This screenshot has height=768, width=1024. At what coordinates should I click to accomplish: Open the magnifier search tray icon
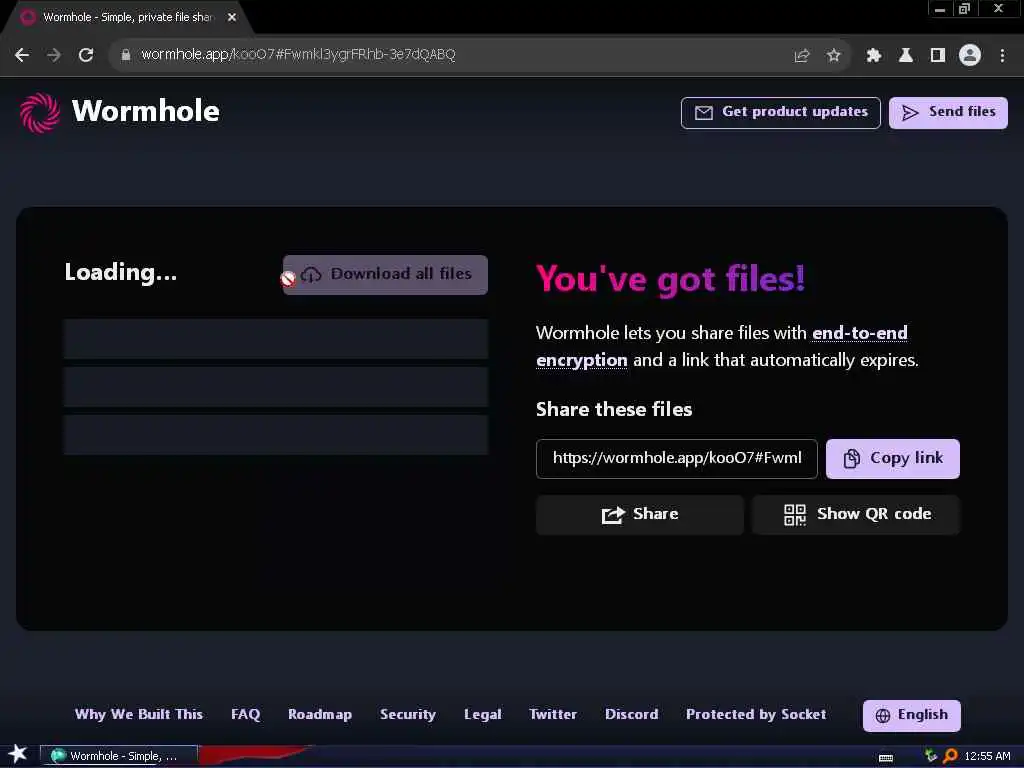click(x=950, y=756)
